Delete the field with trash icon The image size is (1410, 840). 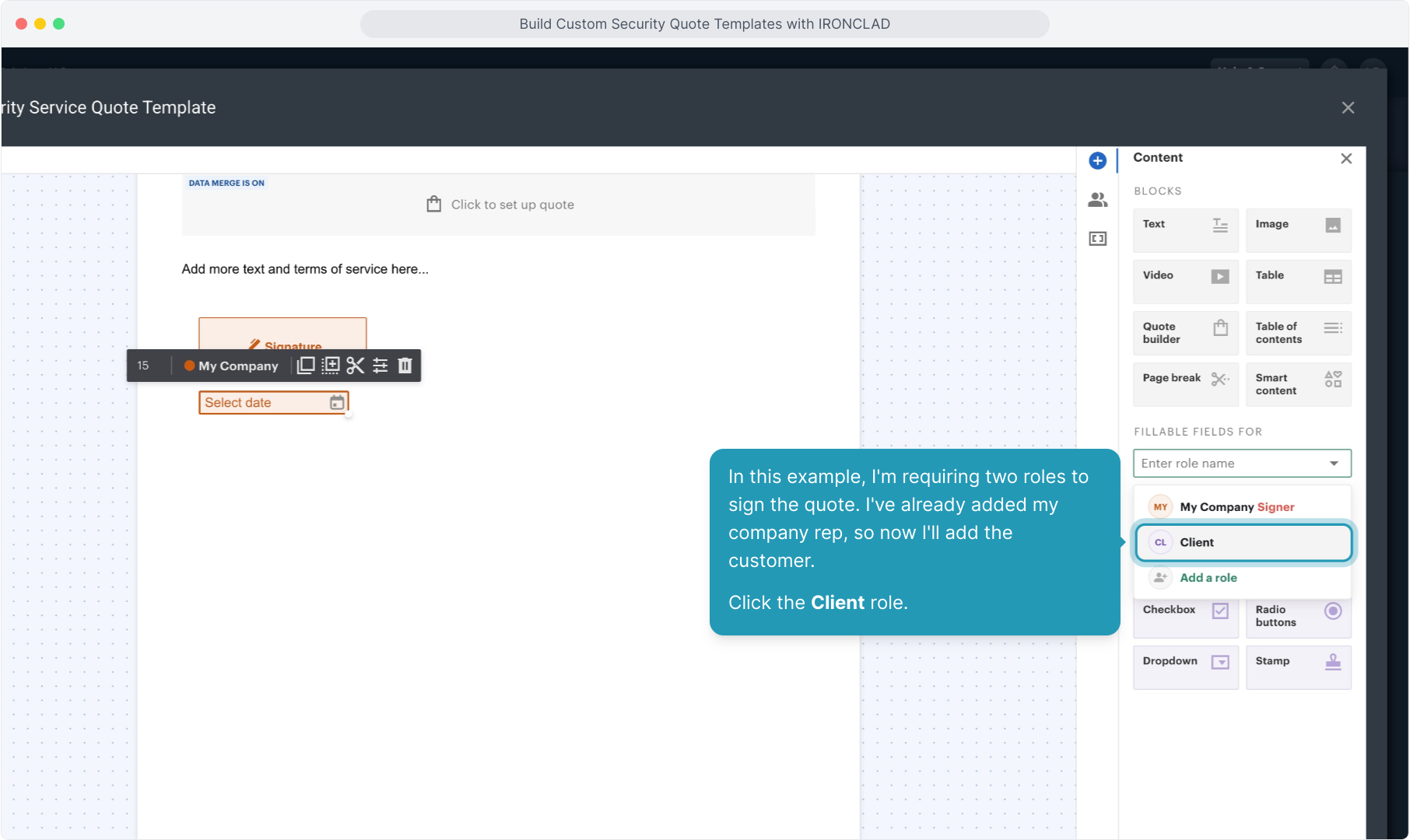click(x=405, y=366)
